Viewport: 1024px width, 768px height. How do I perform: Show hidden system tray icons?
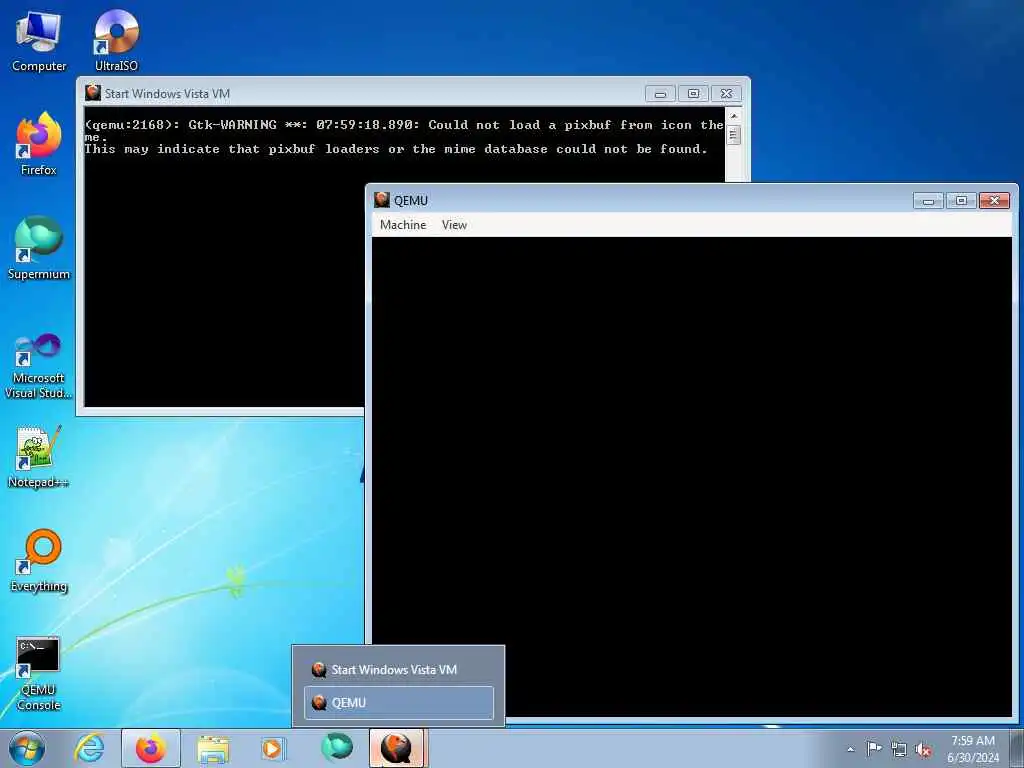point(850,749)
